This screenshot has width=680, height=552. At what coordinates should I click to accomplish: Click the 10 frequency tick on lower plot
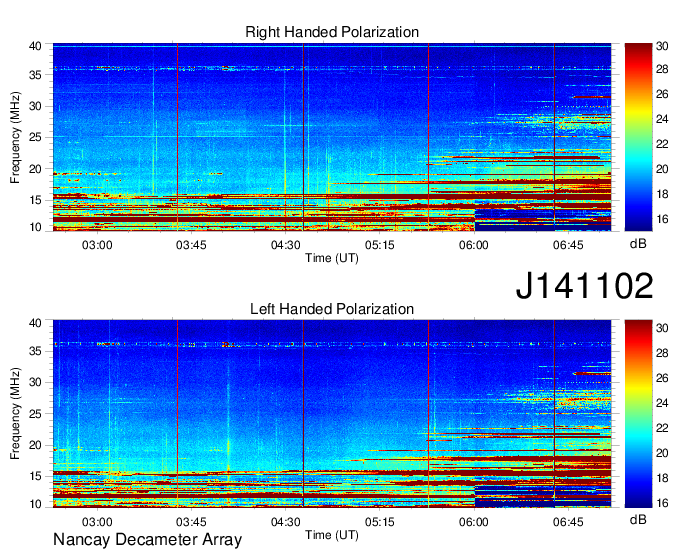click(35, 504)
